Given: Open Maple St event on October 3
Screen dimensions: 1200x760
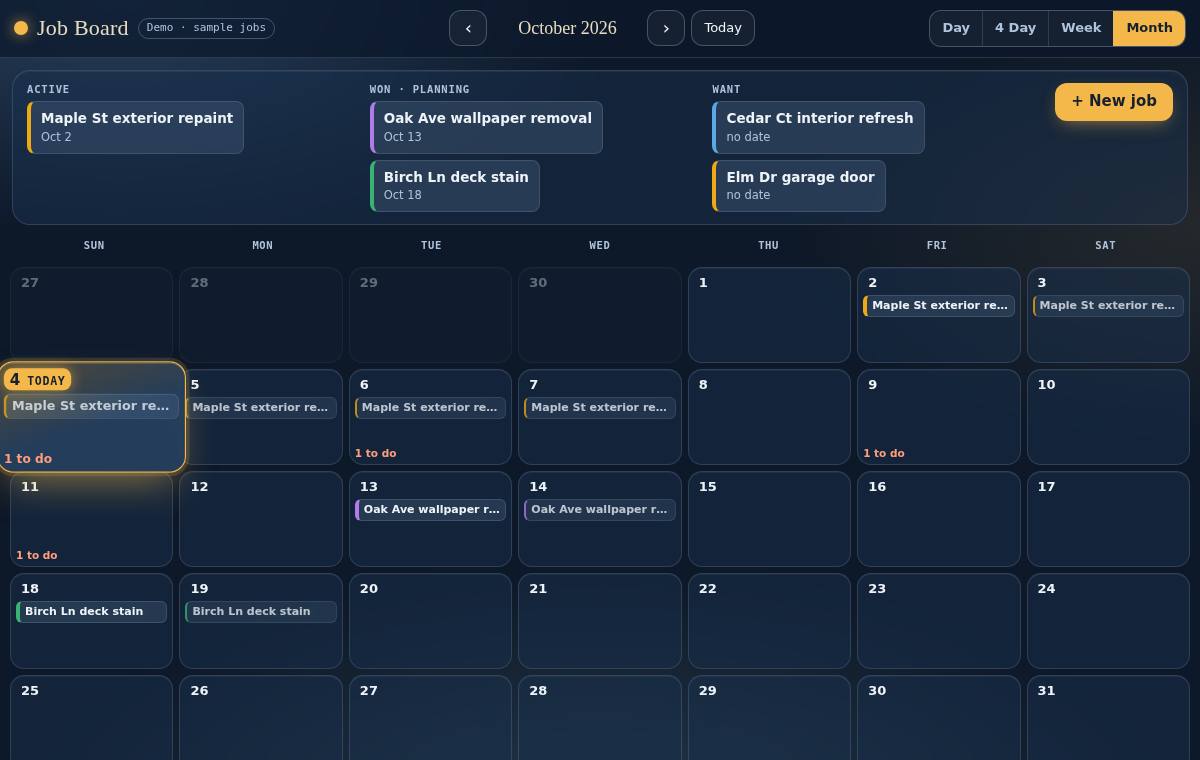Looking at the screenshot, I should [x=1108, y=306].
